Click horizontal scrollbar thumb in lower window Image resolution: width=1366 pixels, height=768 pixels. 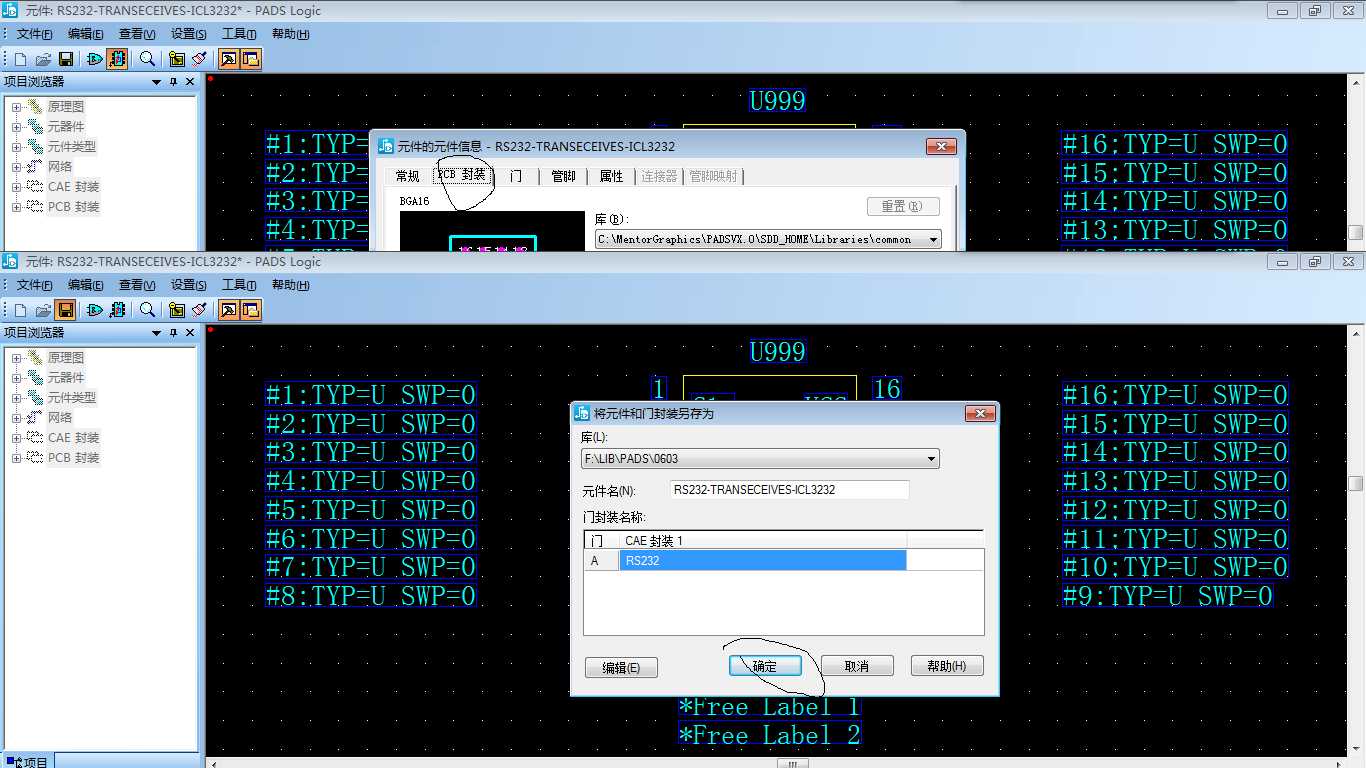[x=792, y=763]
